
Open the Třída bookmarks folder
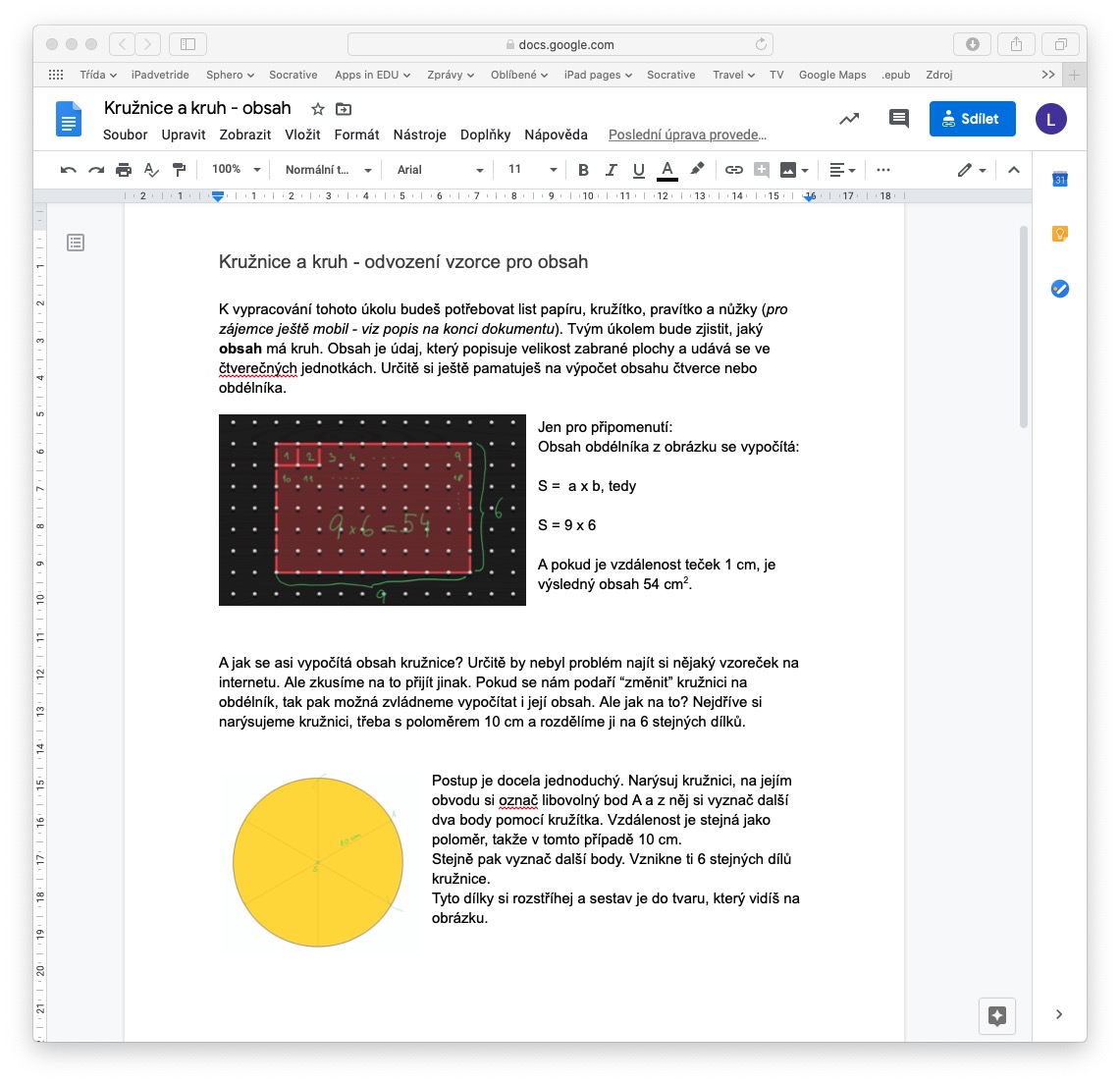click(98, 75)
